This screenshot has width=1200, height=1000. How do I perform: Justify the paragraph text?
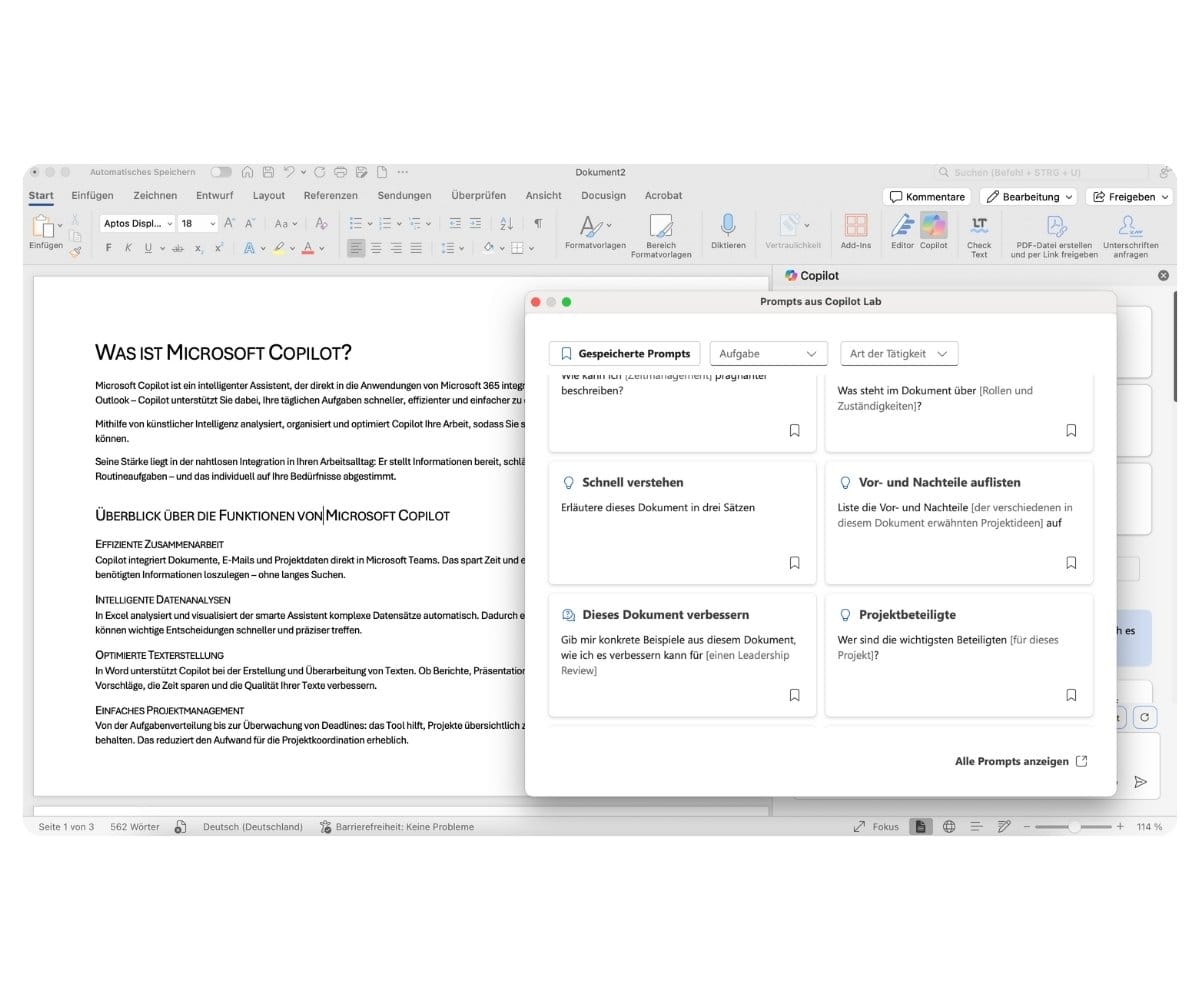(x=416, y=248)
